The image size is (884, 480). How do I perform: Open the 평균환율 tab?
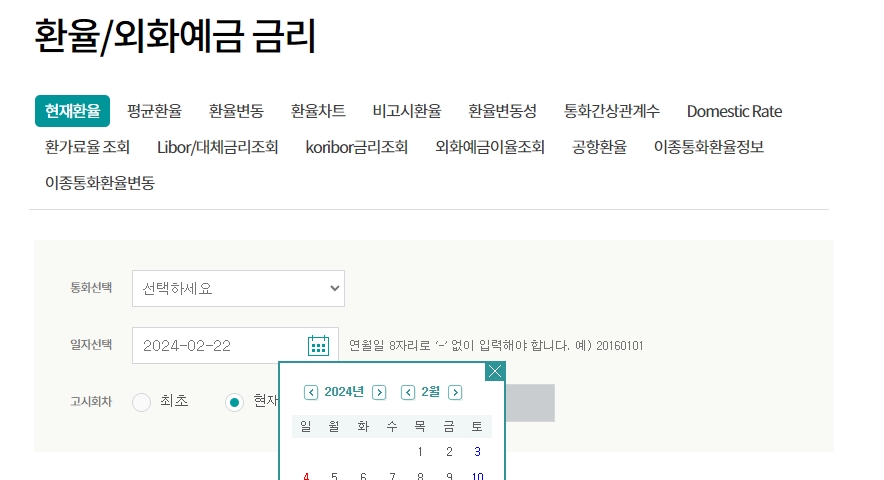154,111
